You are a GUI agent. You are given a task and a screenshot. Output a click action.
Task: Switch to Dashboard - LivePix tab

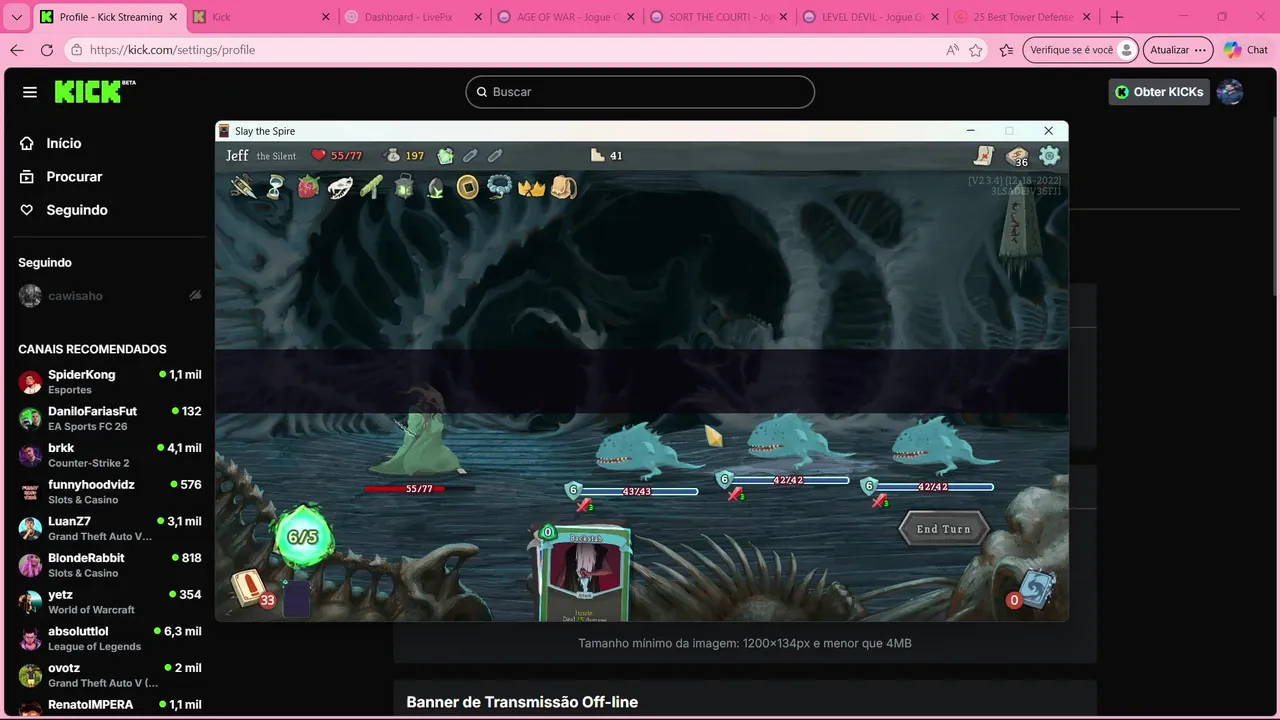[412, 17]
